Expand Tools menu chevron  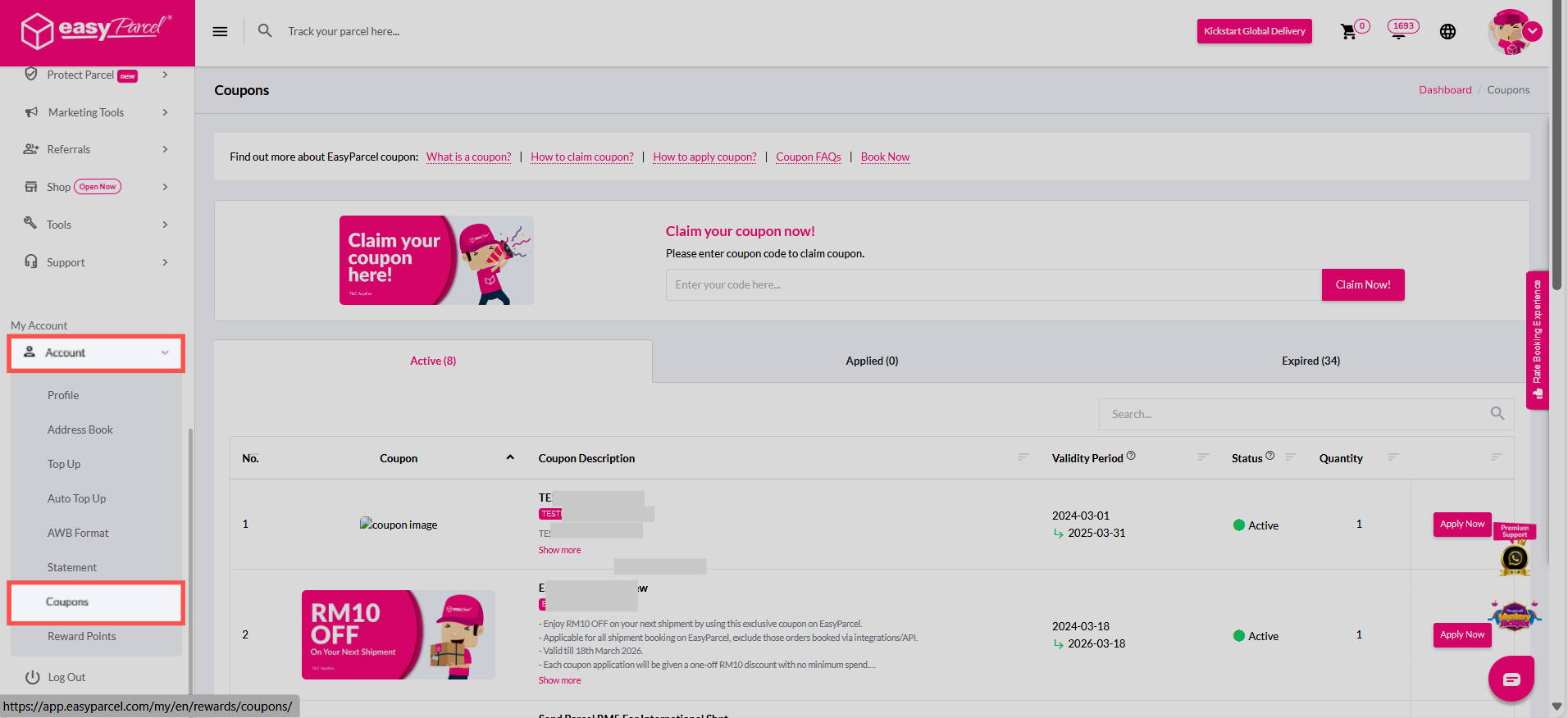165,225
